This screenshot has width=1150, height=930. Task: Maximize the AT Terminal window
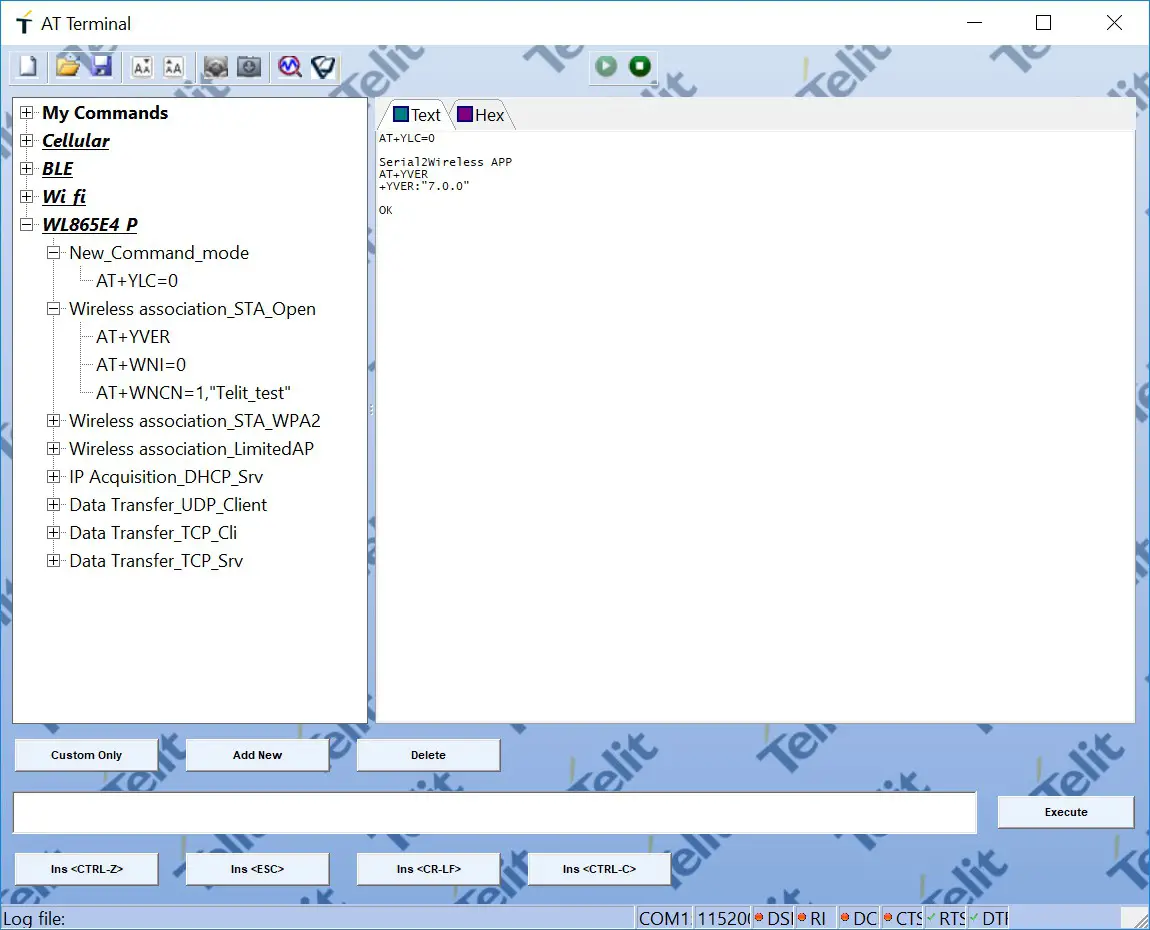[1044, 23]
